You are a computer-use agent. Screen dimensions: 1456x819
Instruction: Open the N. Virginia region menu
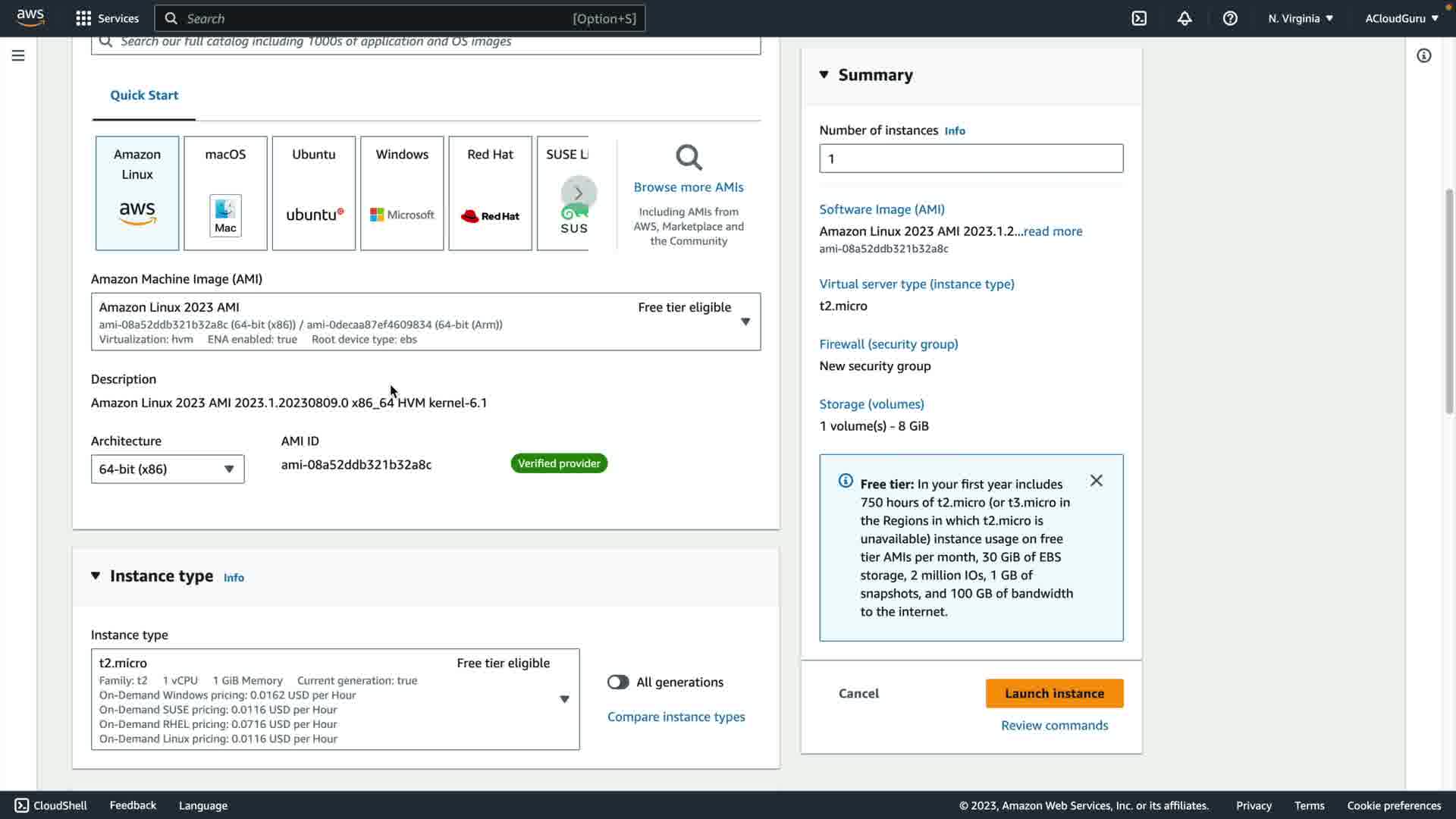pos(1300,18)
